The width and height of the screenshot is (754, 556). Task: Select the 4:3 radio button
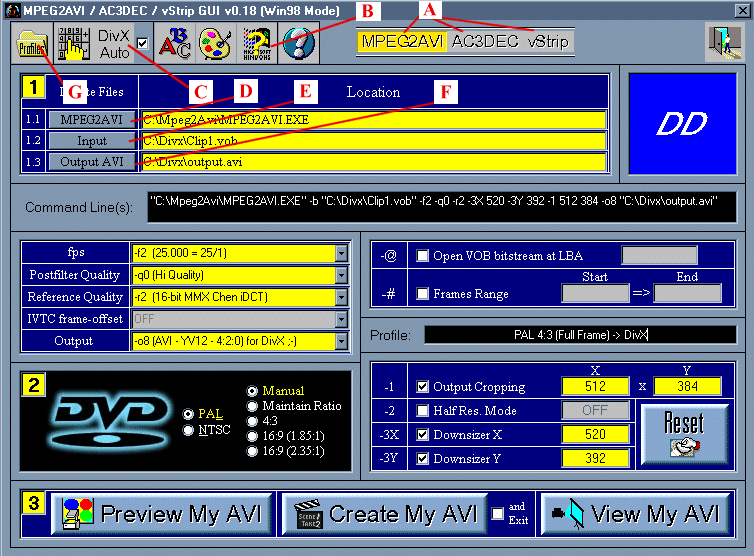[252, 421]
